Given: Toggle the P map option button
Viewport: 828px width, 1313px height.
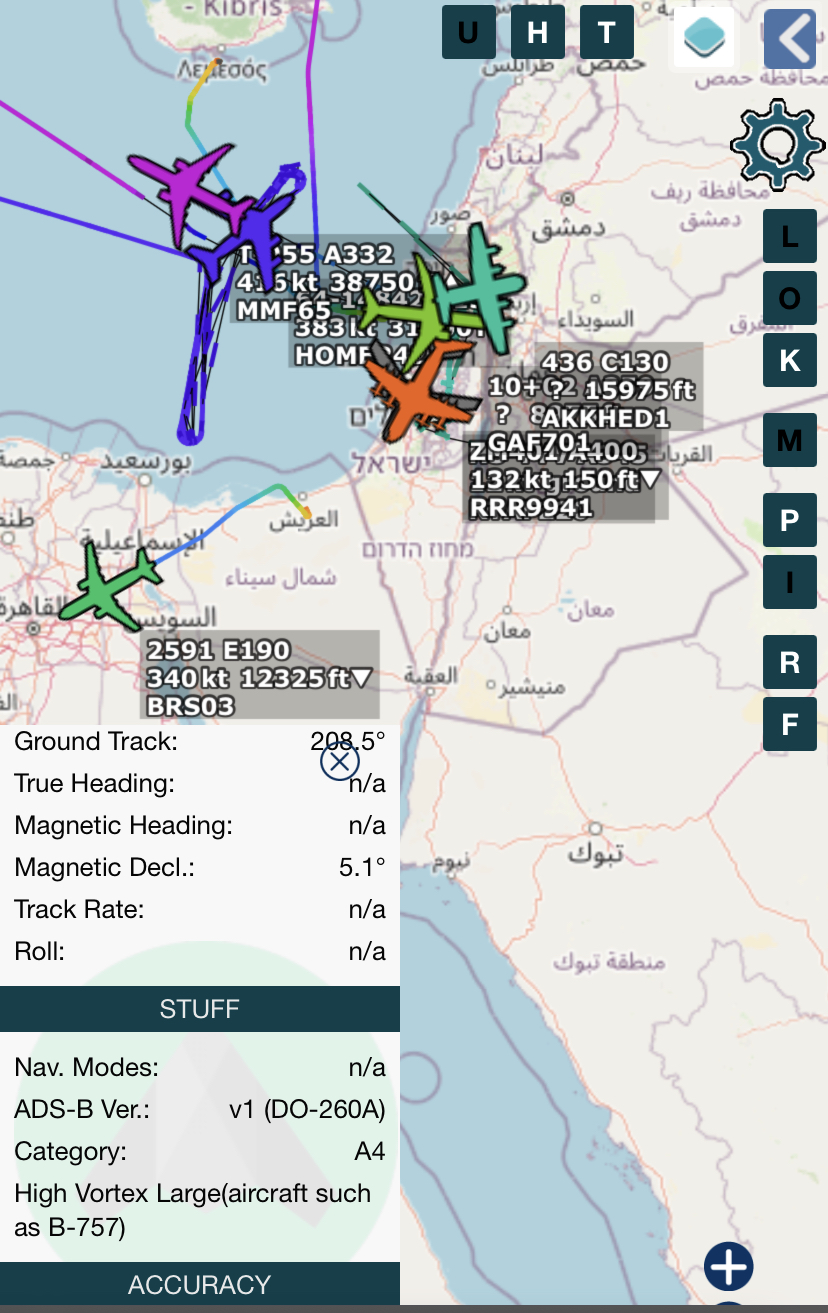Looking at the screenshot, I should click(790, 520).
